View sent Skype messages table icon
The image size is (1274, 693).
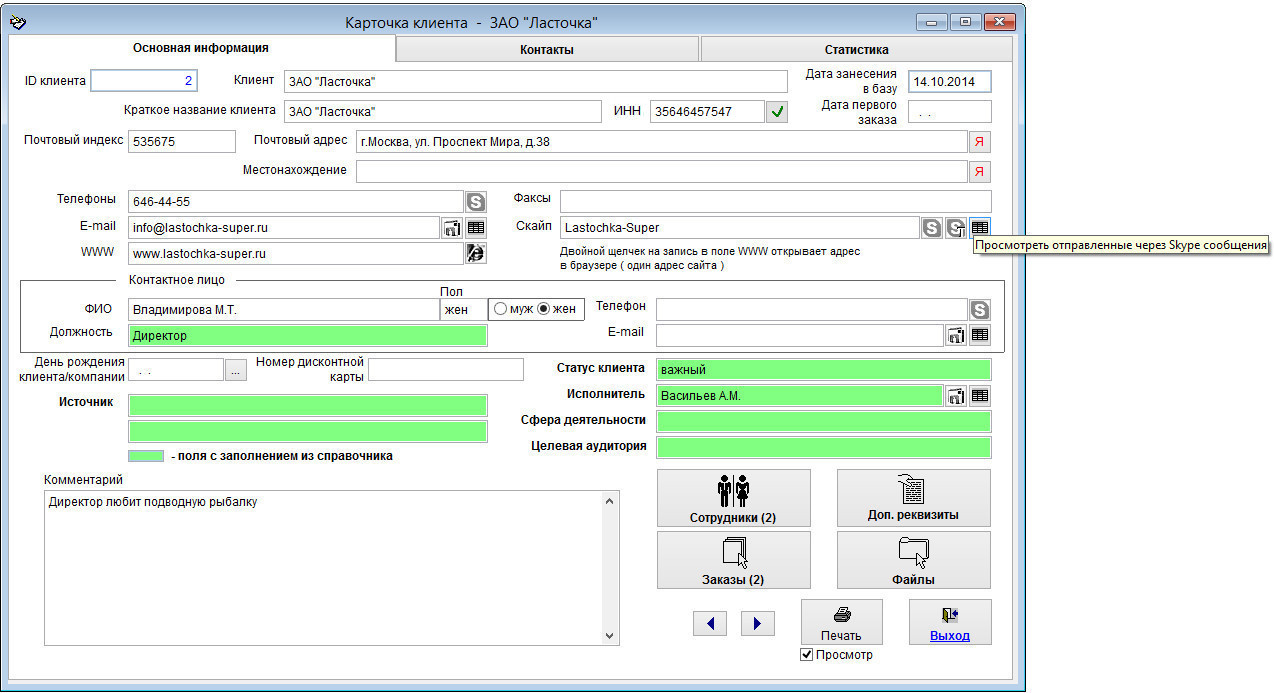[980, 228]
